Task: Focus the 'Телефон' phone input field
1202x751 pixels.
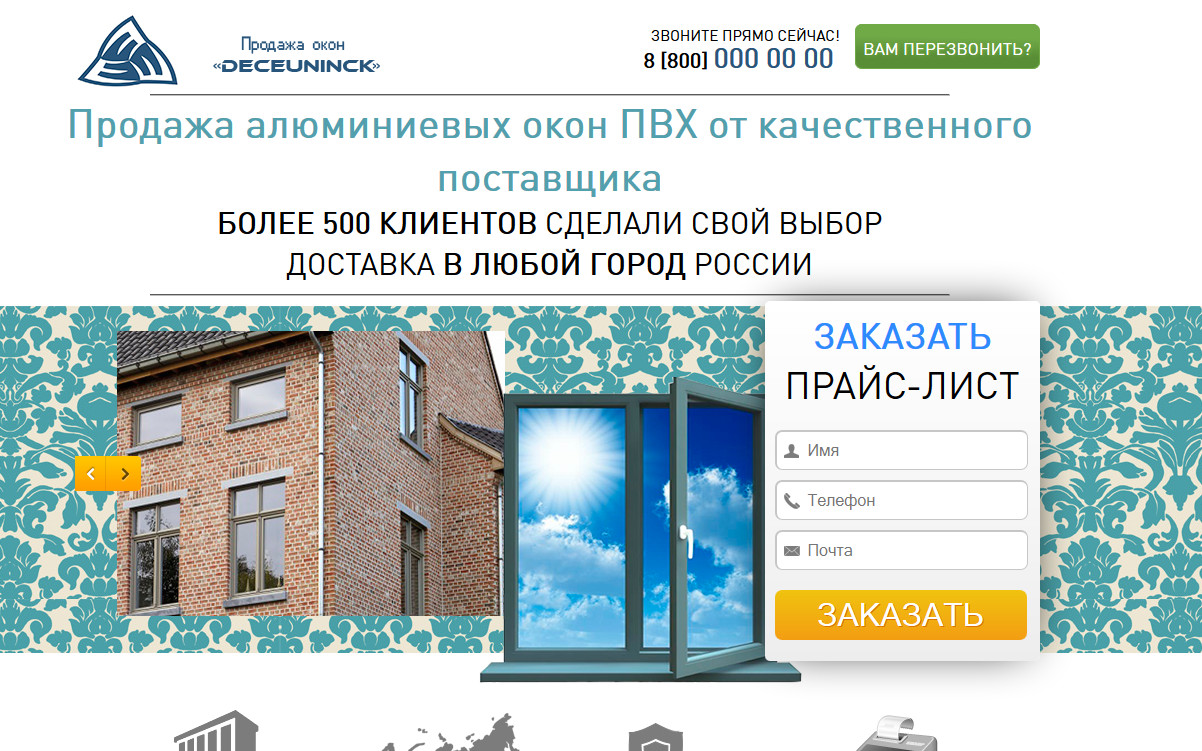Action: (x=901, y=500)
